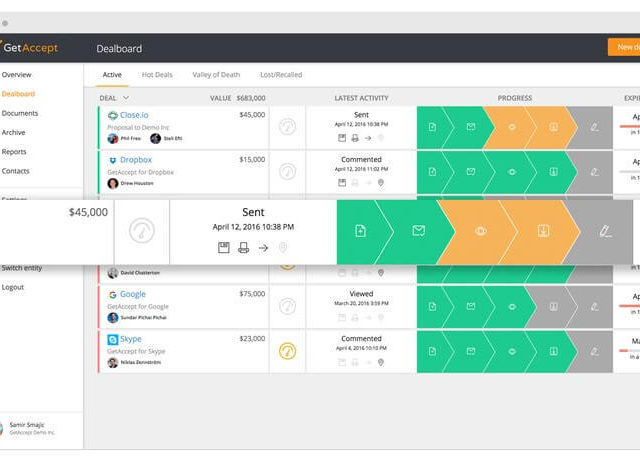Open the Close.io deal link
The width and height of the screenshot is (640, 457).
(x=134, y=115)
